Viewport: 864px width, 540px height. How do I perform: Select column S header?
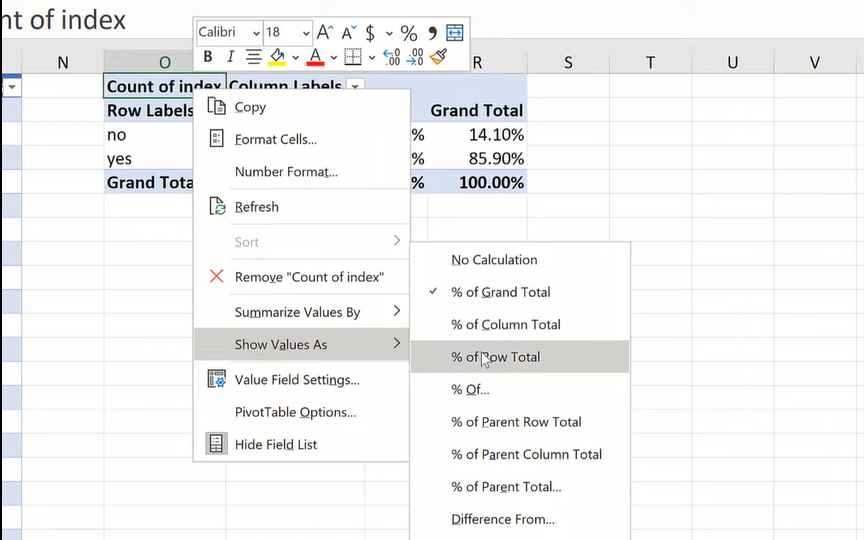(x=568, y=62)
